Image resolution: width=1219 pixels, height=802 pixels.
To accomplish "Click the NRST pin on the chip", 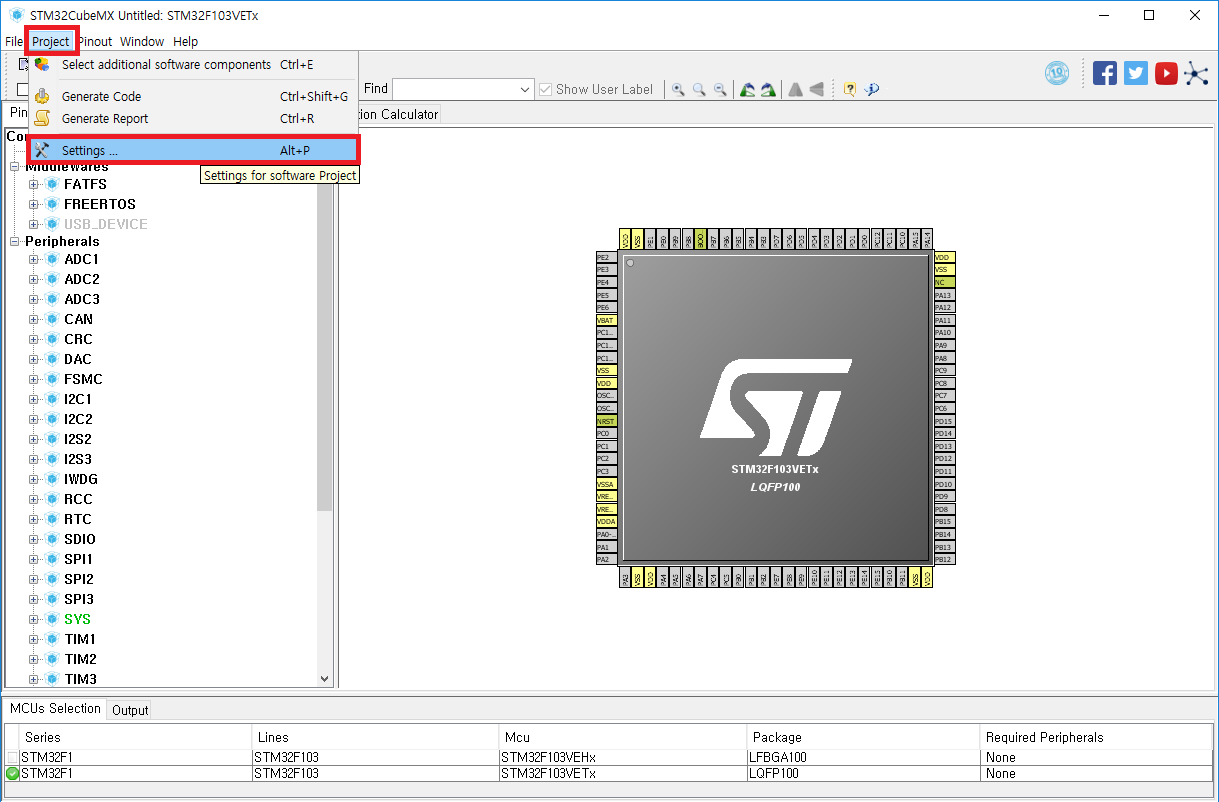I will [606, 421].
